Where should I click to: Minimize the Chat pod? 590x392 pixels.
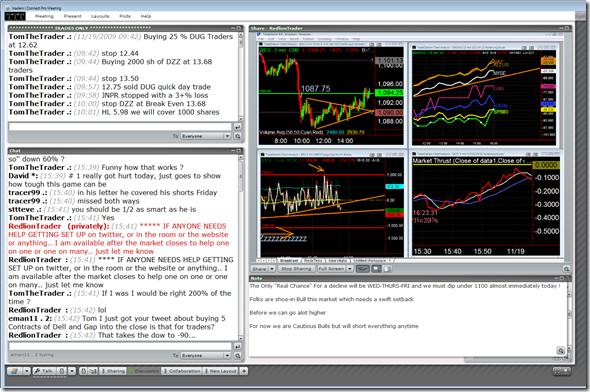click(233, 150)
